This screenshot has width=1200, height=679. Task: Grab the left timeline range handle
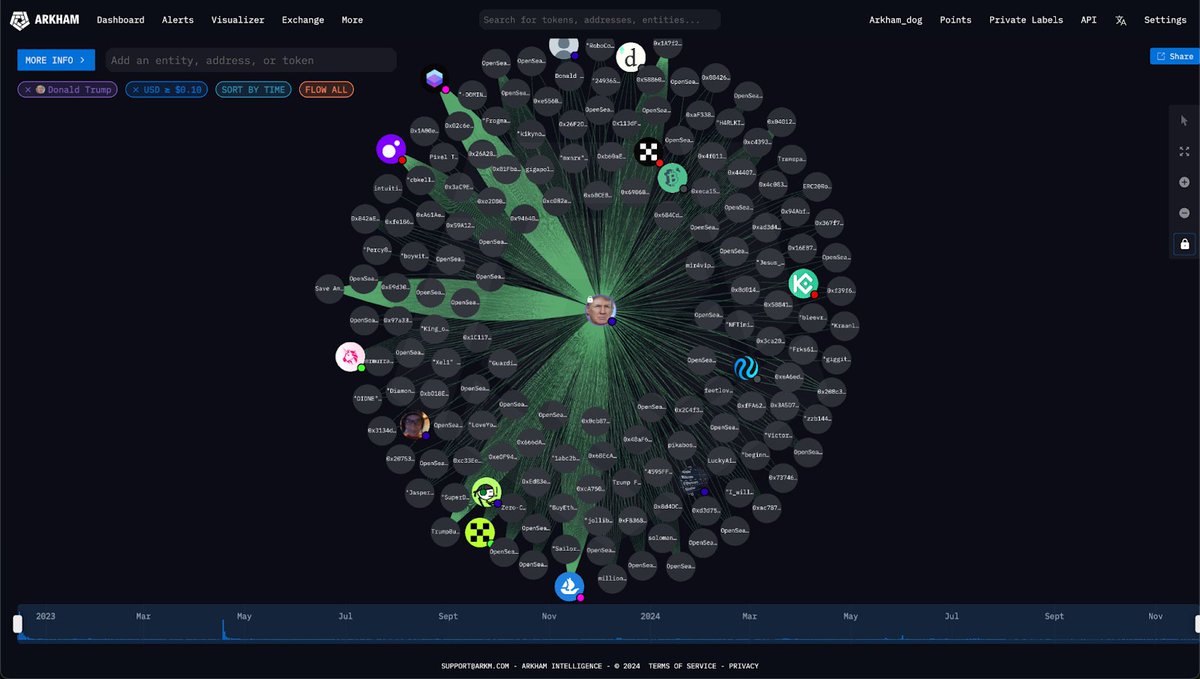tap(17, 623)
